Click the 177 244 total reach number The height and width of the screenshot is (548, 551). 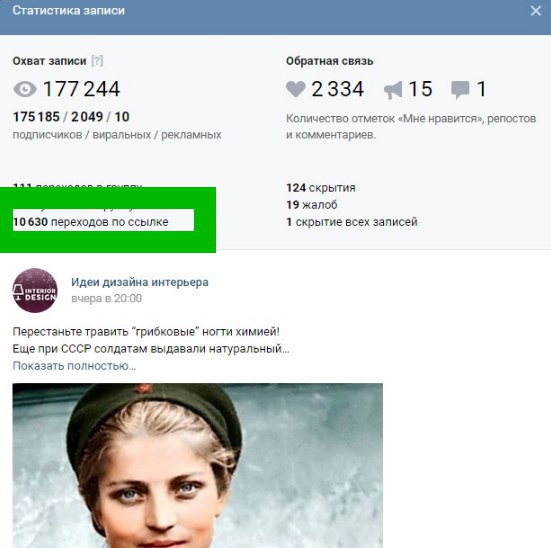pos(82,89)
